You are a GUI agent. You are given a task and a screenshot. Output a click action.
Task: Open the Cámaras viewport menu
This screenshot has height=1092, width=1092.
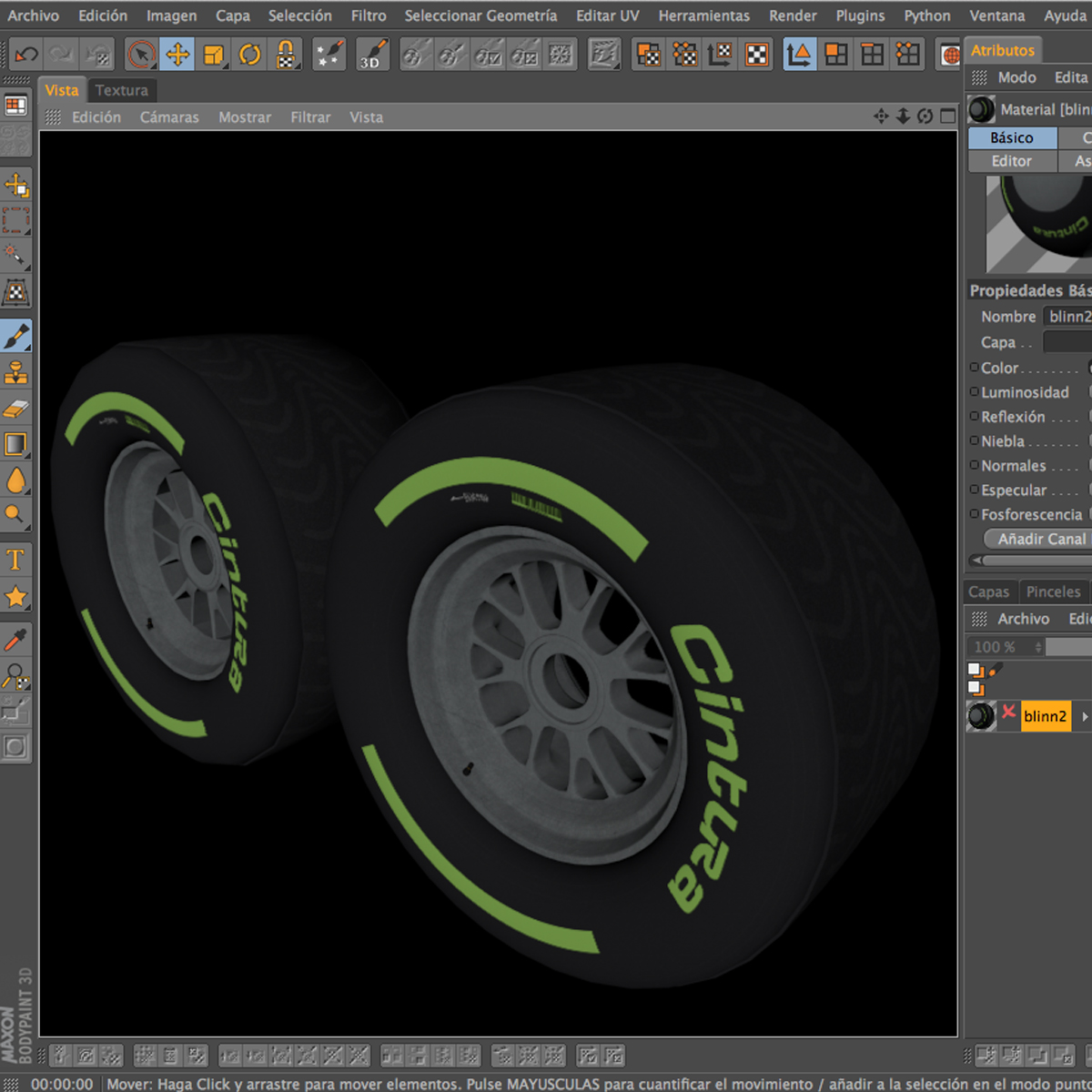[x=169, y=117]
